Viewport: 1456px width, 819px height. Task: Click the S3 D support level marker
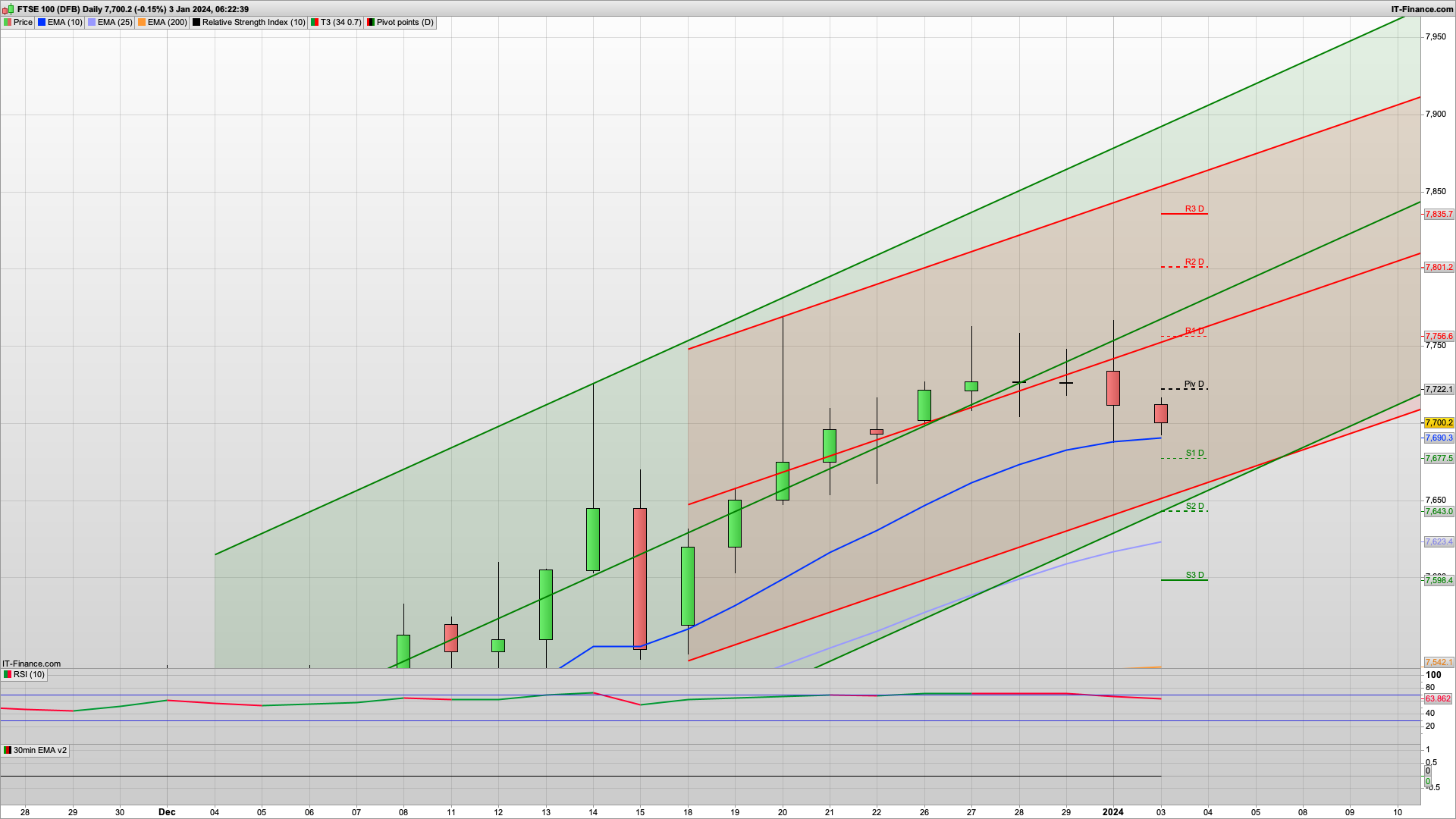tap(1195, 576)
